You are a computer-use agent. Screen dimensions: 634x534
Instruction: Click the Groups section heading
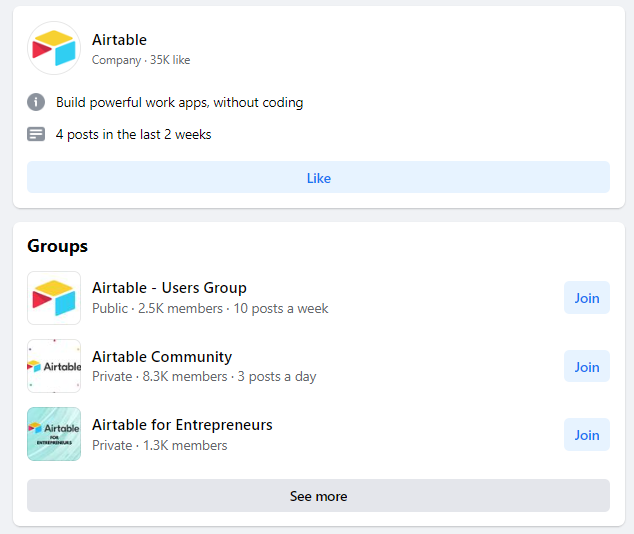[57, 246]
